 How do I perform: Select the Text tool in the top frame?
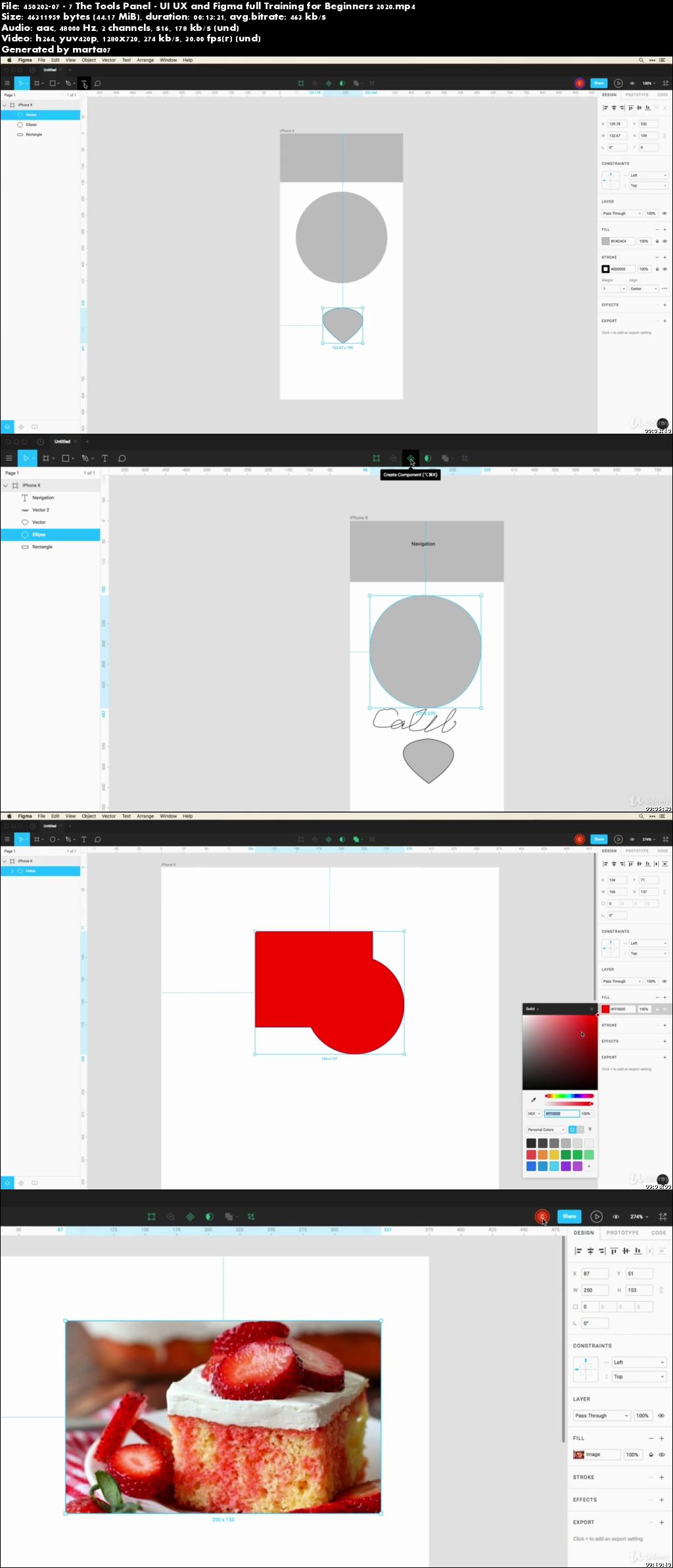84,83
